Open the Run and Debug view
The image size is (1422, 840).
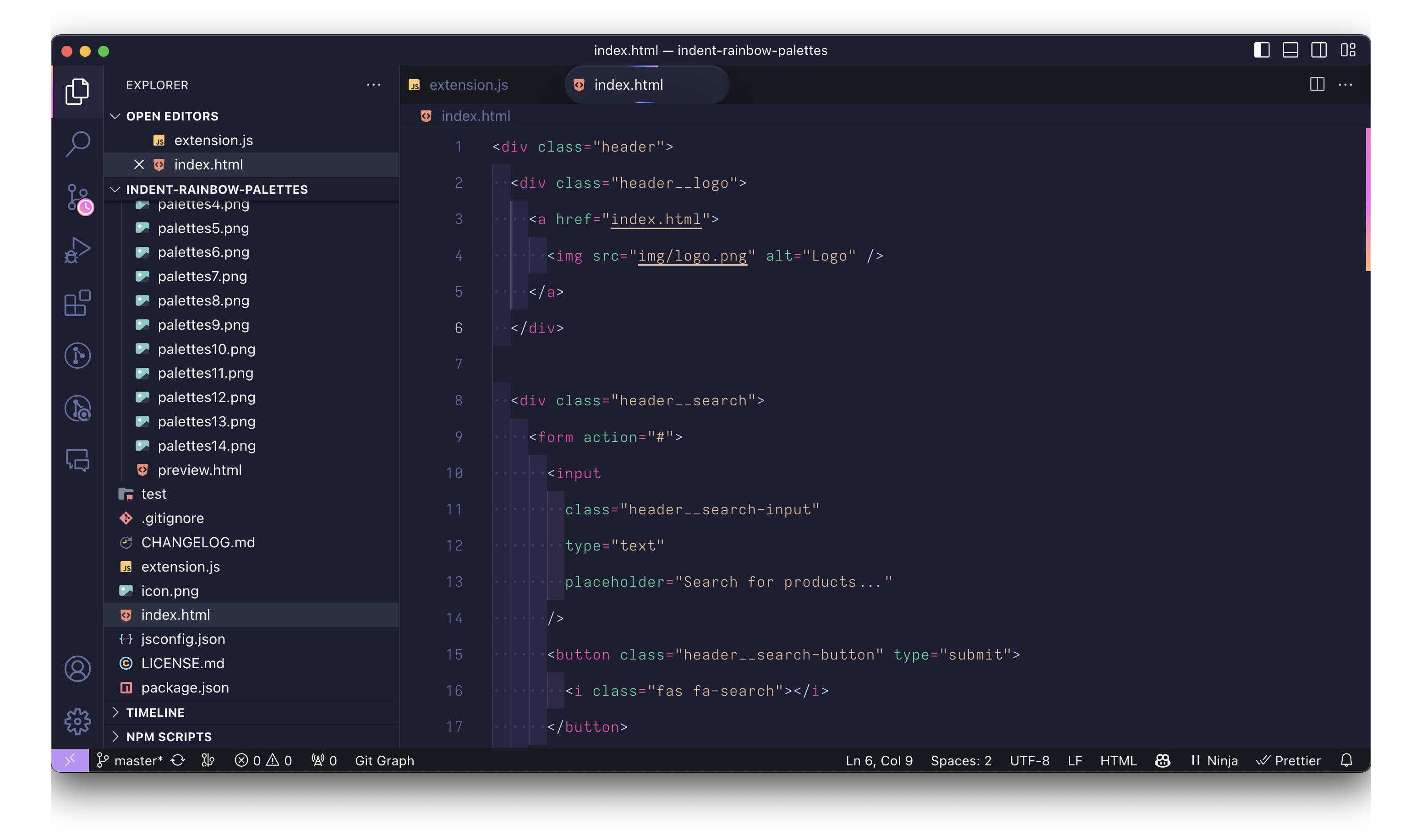[x=77, y=250]
